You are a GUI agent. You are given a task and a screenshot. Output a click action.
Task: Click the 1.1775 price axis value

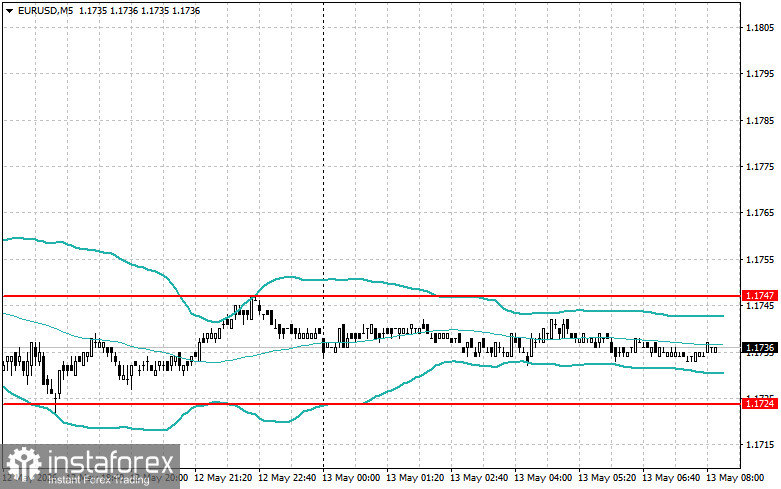coord(760,167)
